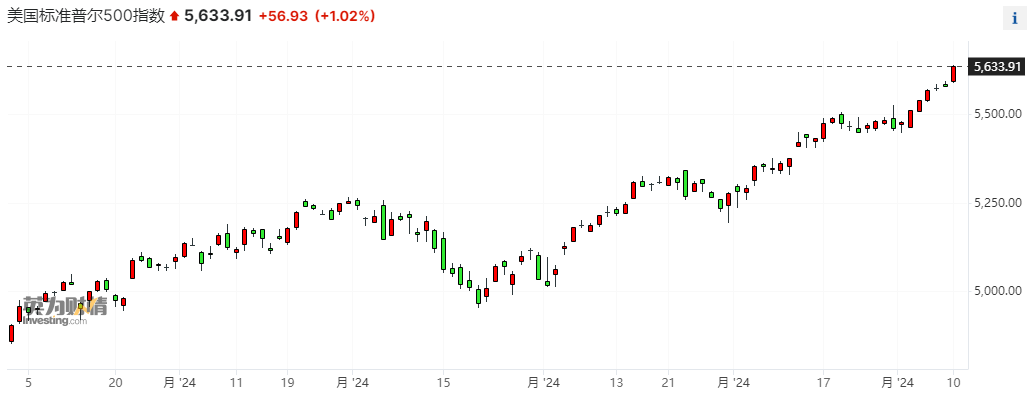
Task: Select the first red candlestick at far left
Action: pyautogui.click(x=11, y=333)
